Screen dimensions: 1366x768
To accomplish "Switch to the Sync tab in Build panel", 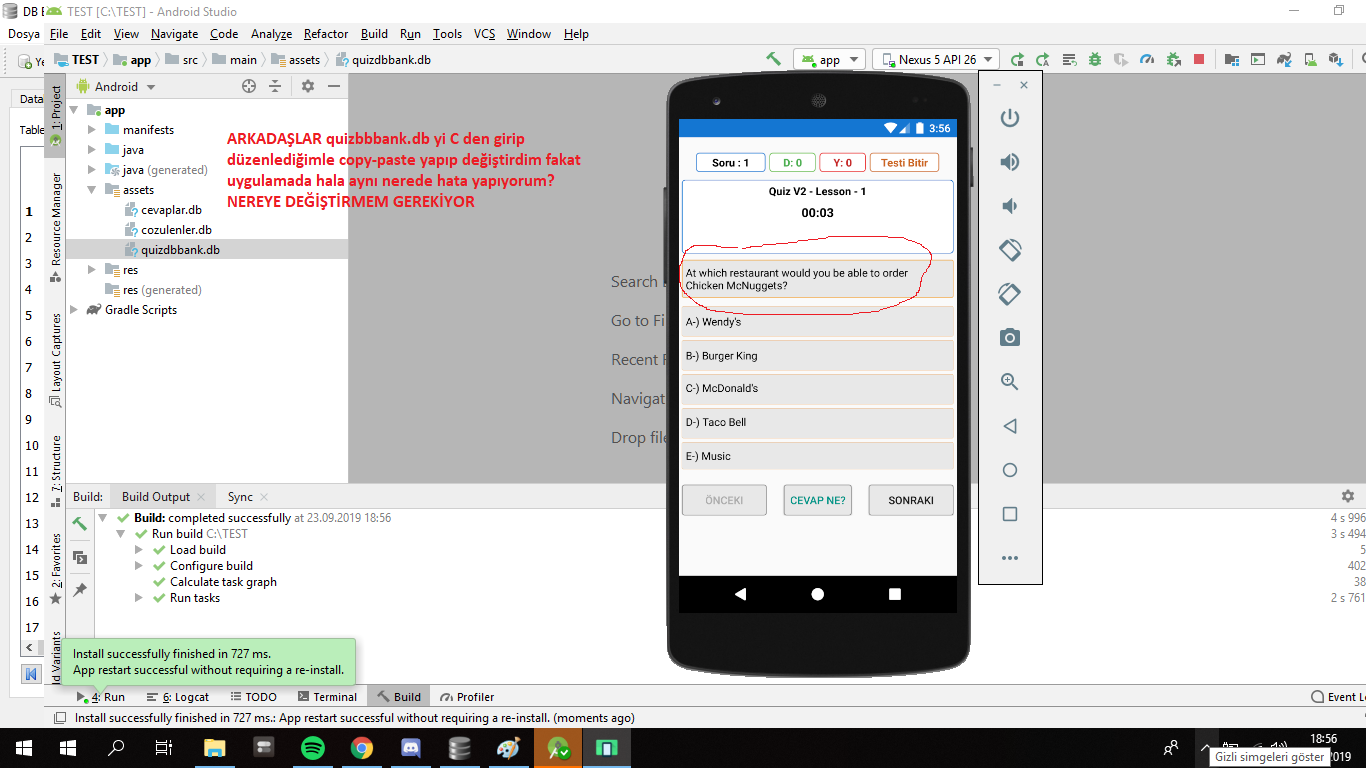I will coord(240,497).
